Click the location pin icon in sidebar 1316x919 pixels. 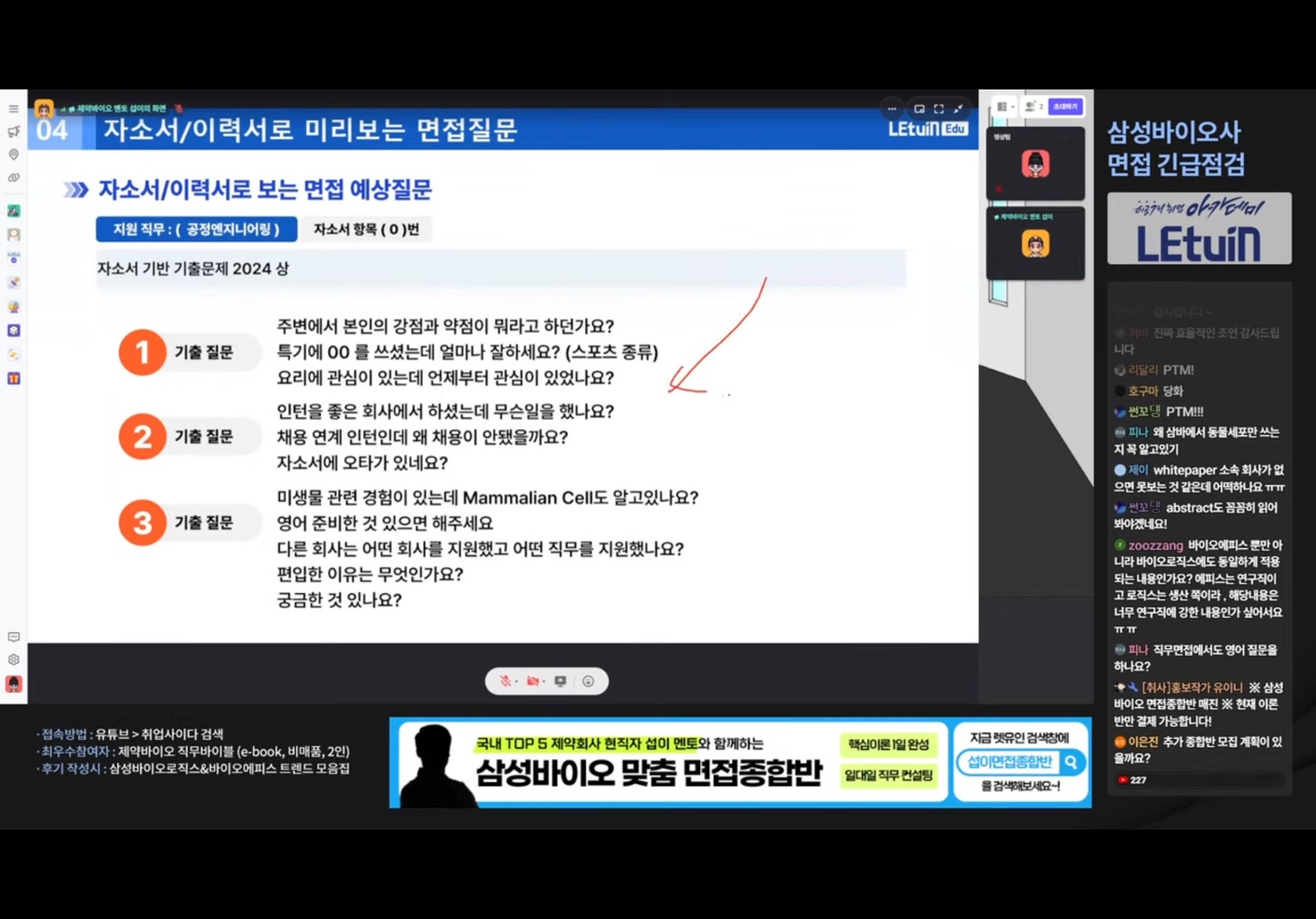14,154
